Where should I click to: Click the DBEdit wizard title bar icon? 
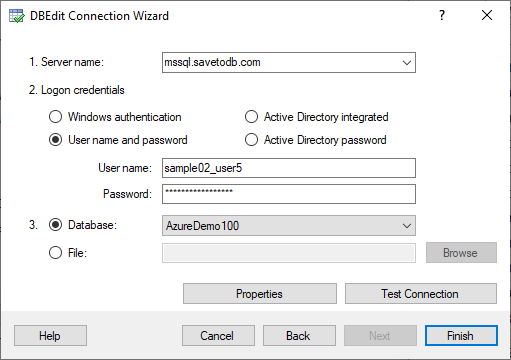(x=16, y=16)
